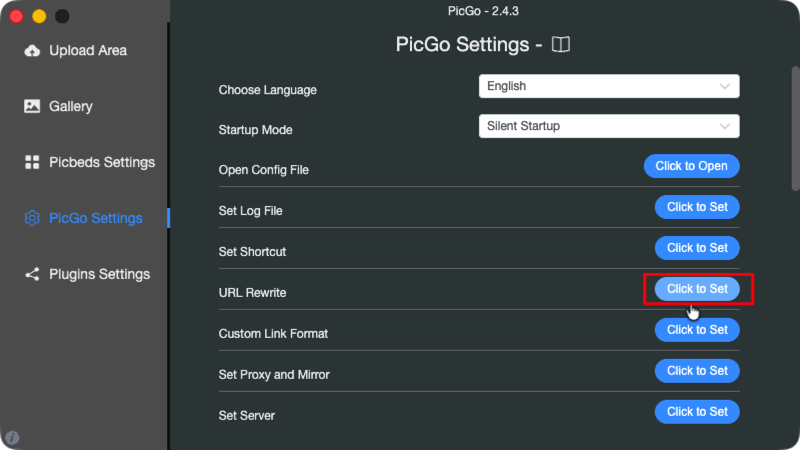The image size is (800, 450).
Task: Open the Upload Area menu item
Action: [88, 50]
